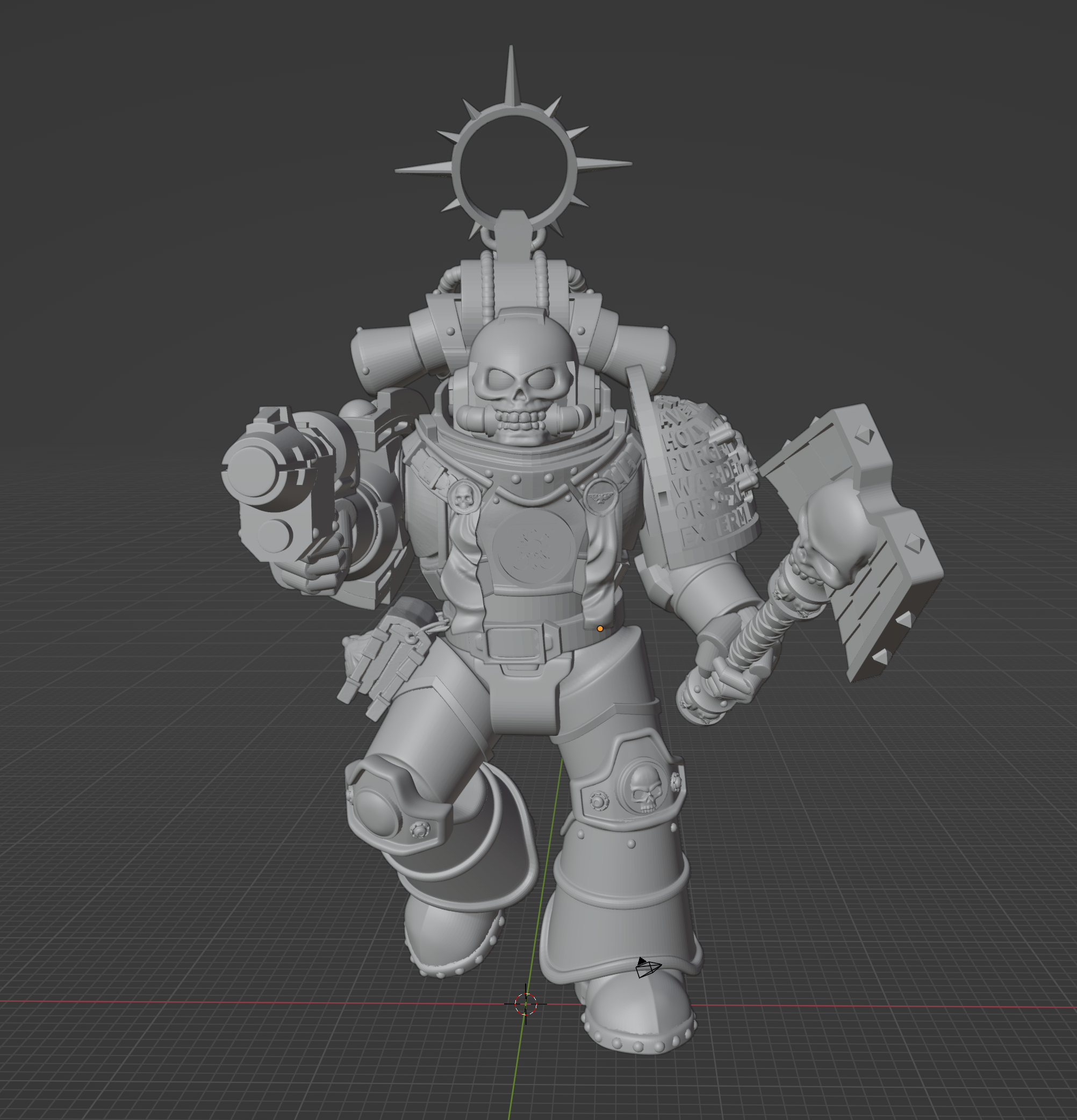Click the 3D cursor at the world origin
1077x1120 pixels.
coord(526,1004)
